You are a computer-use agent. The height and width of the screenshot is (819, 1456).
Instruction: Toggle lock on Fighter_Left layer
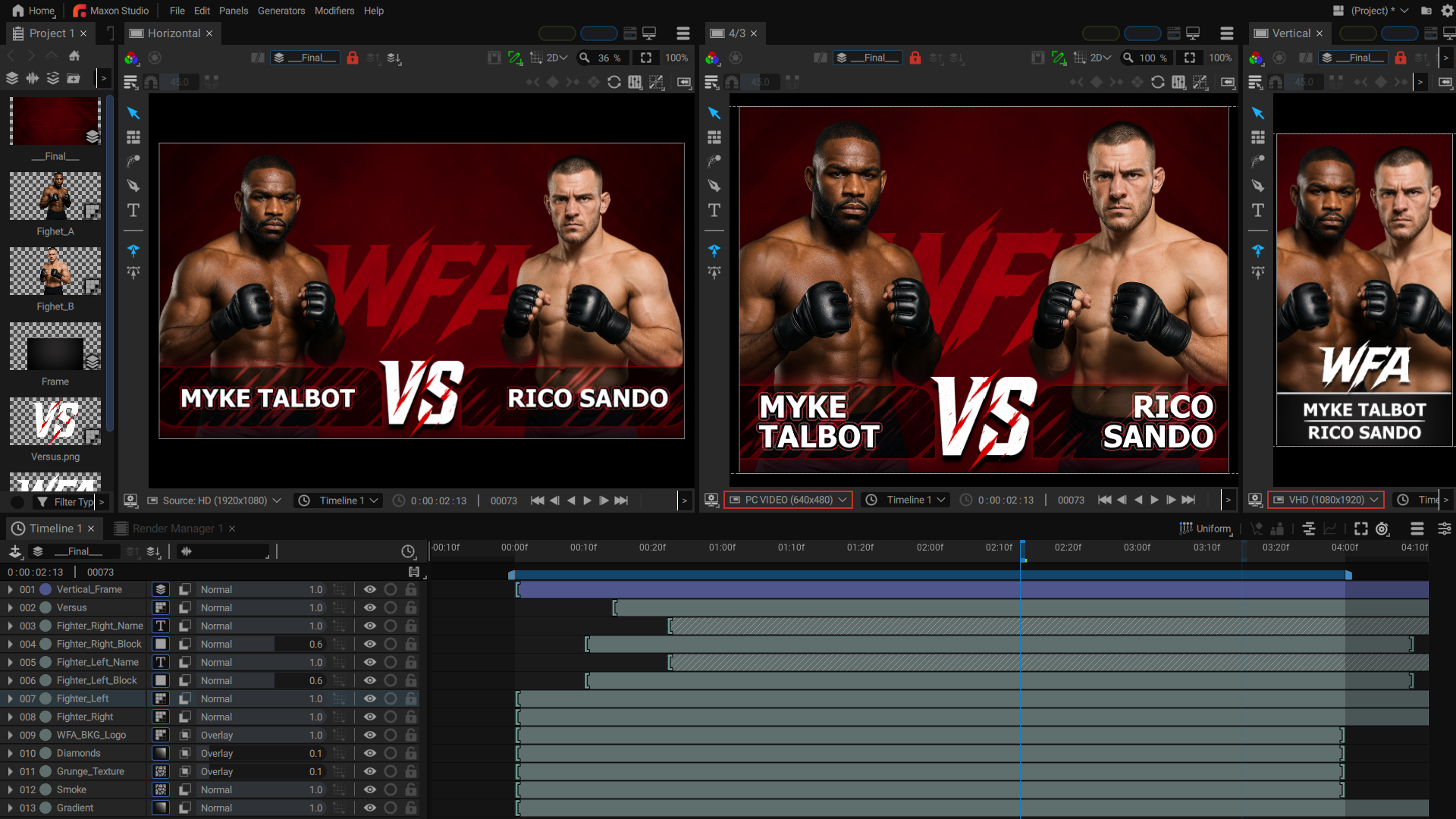click(411, 698)
